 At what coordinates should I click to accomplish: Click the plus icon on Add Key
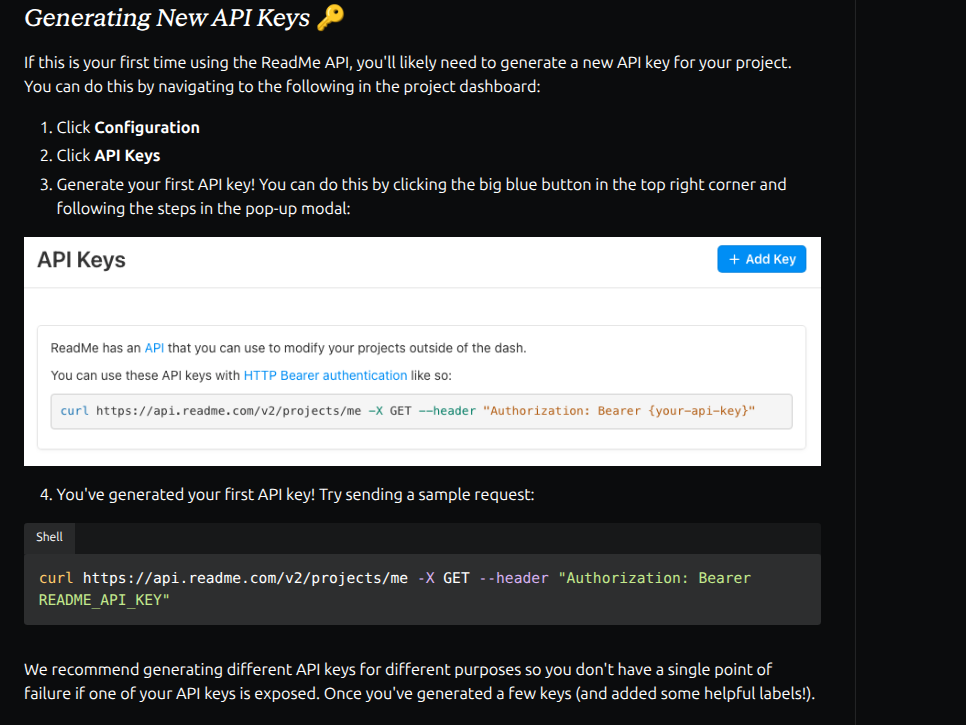pos(734,259)
